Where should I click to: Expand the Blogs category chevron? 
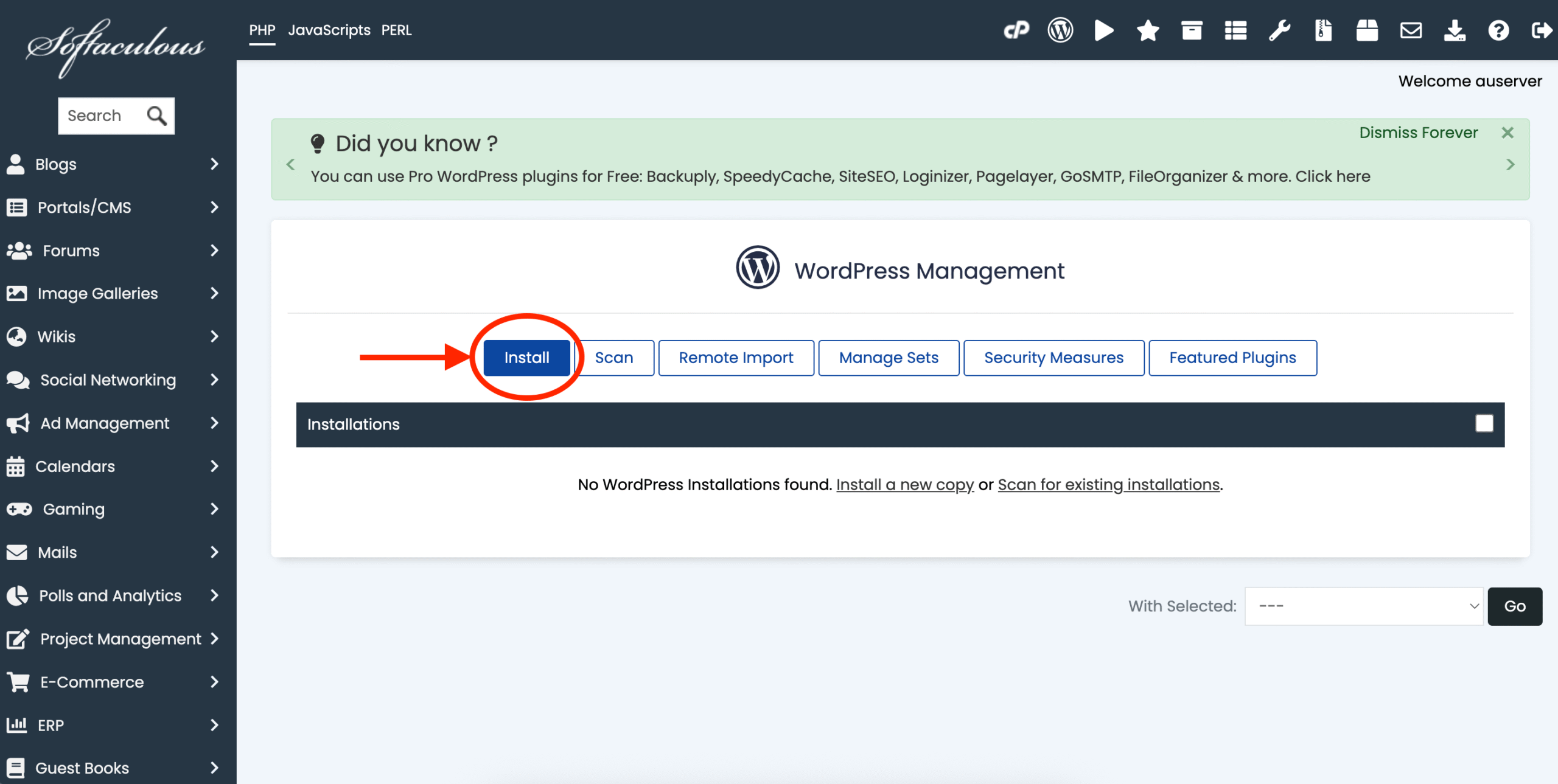click(x=214, y=164)
